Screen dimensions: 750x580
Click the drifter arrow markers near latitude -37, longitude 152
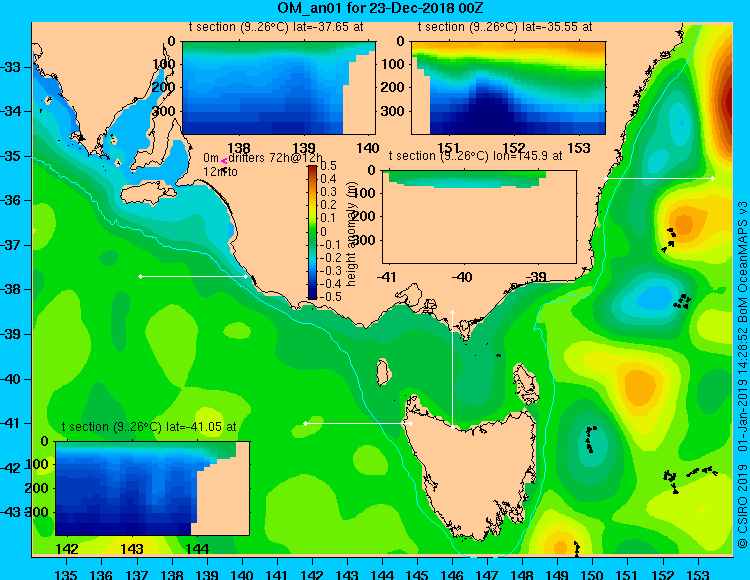tap(670, 240)
